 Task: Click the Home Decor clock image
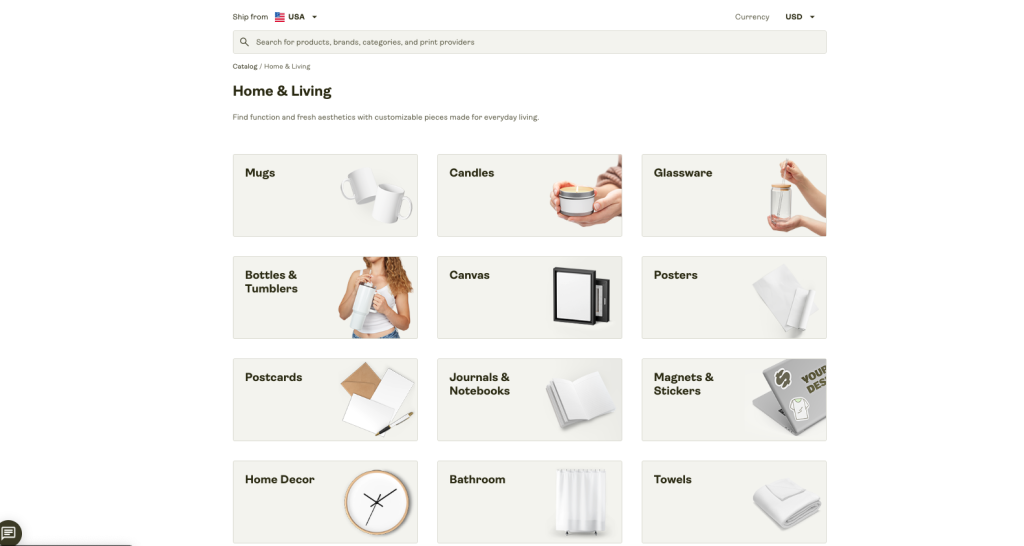377,502
